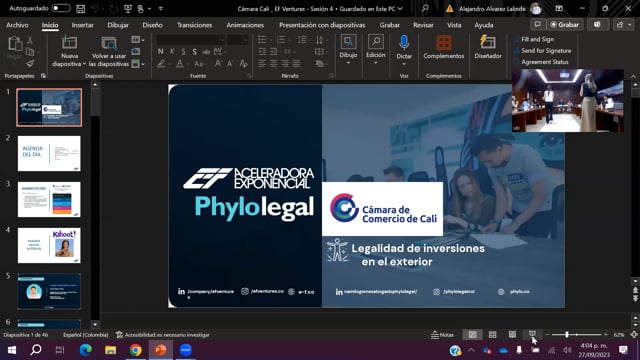This screenshot has width=640, height=360.
Task: Open the Diseñador panel
Action: pyautogui.click(x=488, y=48)
